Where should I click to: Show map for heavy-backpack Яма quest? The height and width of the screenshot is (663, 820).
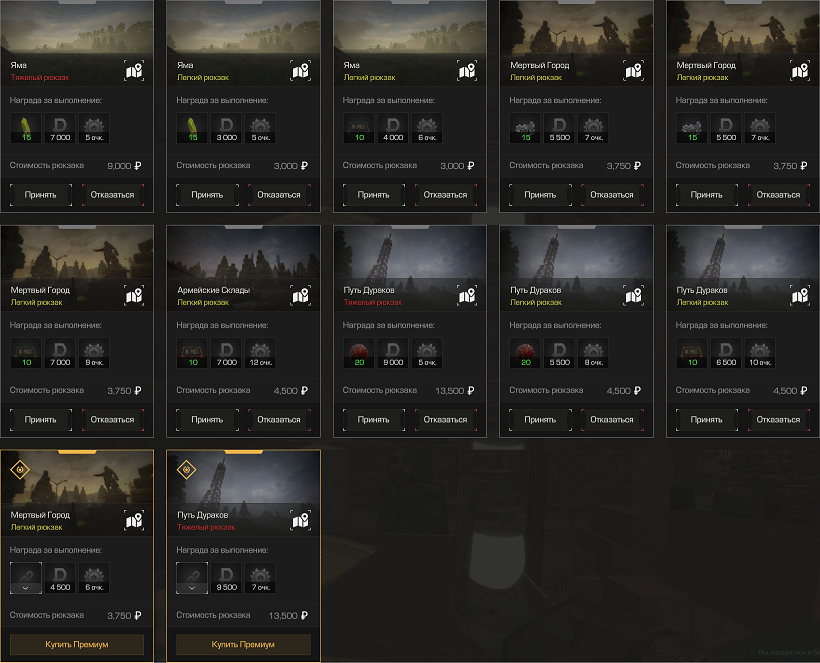coord(134,71)
